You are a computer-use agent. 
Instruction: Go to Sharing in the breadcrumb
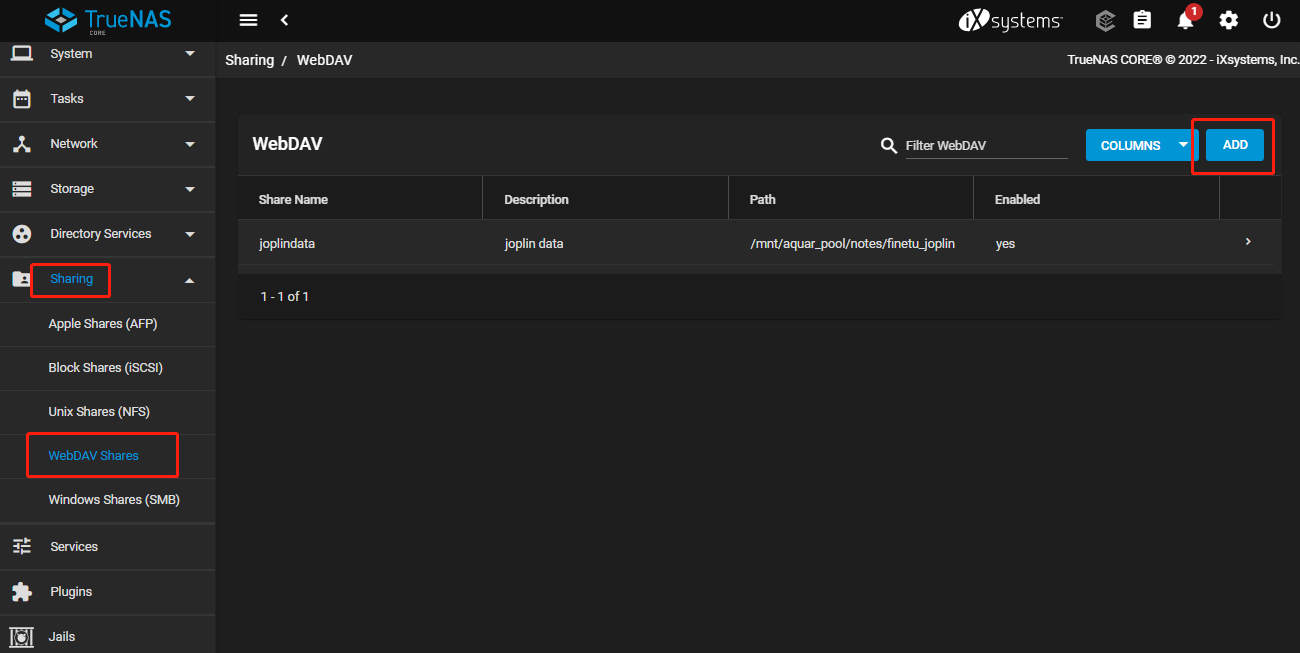pyautogui.click(x=249, y=60)
